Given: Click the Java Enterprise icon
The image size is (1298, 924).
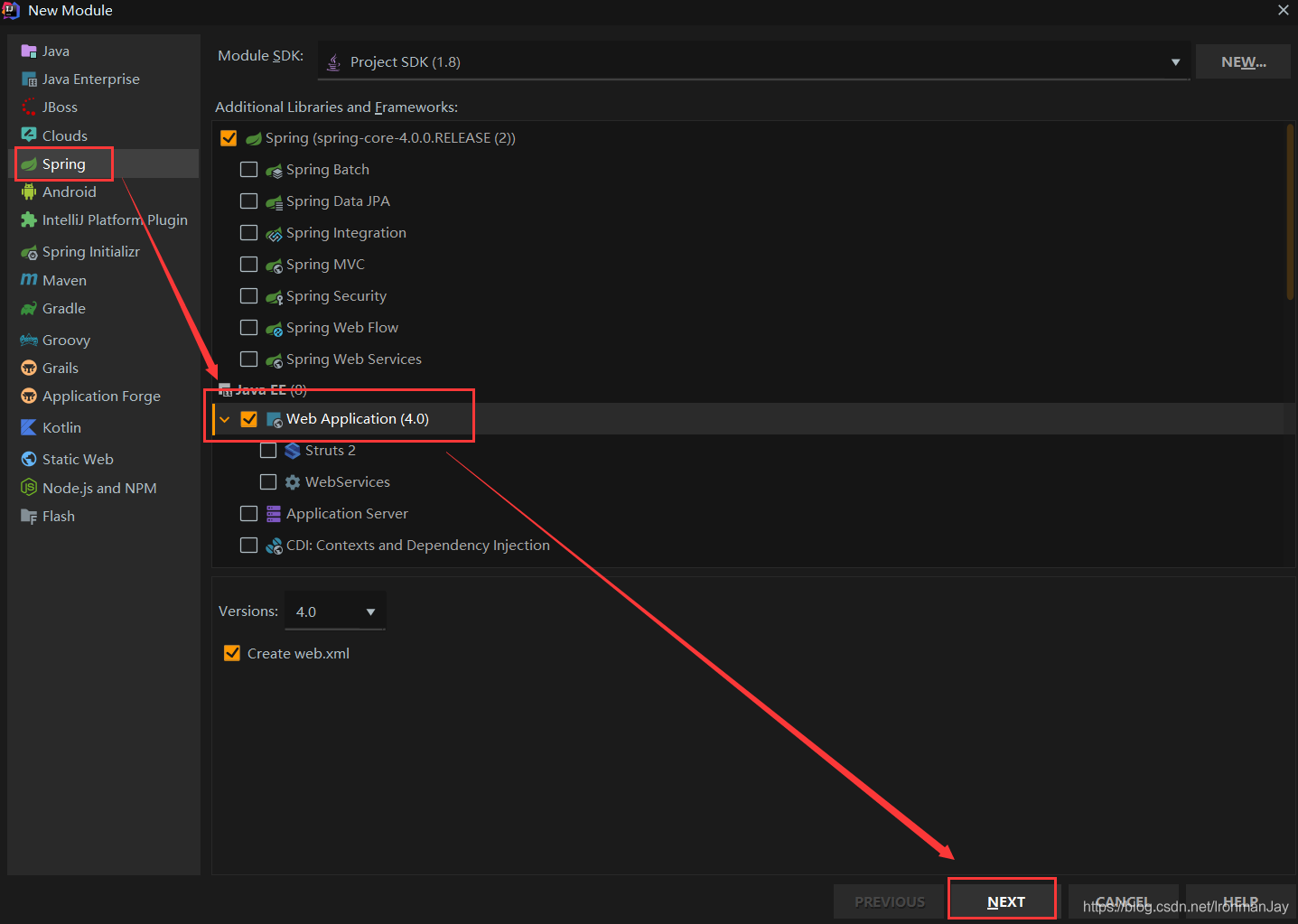Looking at the screenshot, I should click(29, 79).
